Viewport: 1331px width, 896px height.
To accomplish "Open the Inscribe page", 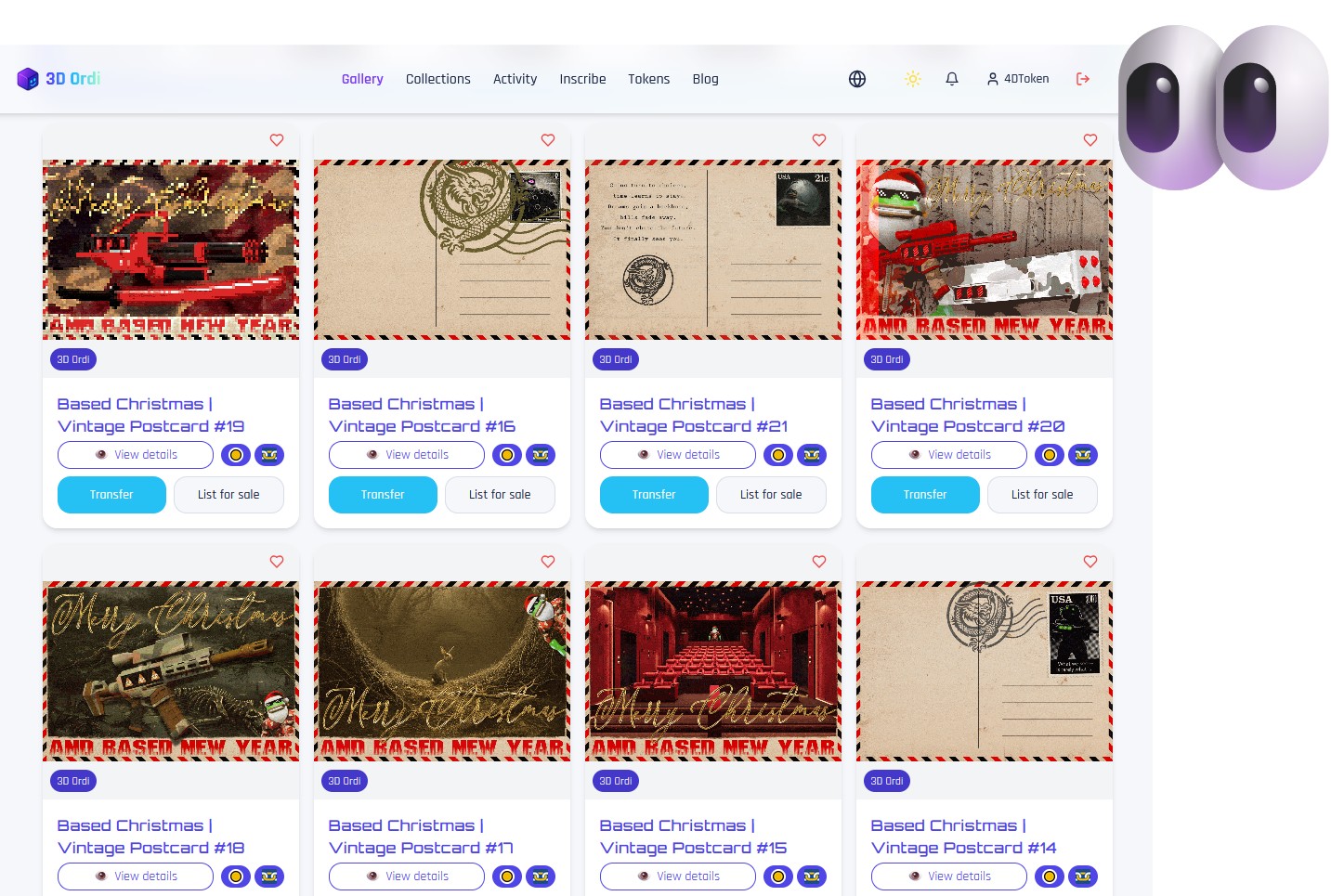I will click(x=582, y=79).
